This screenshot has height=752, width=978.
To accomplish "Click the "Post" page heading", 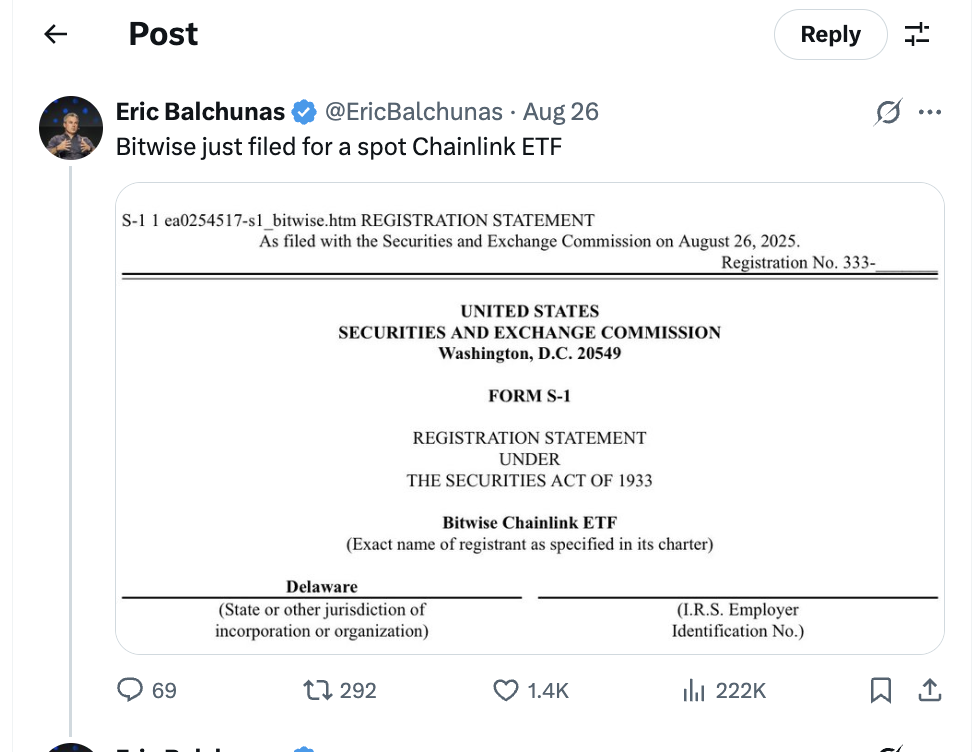I will 164,34.
